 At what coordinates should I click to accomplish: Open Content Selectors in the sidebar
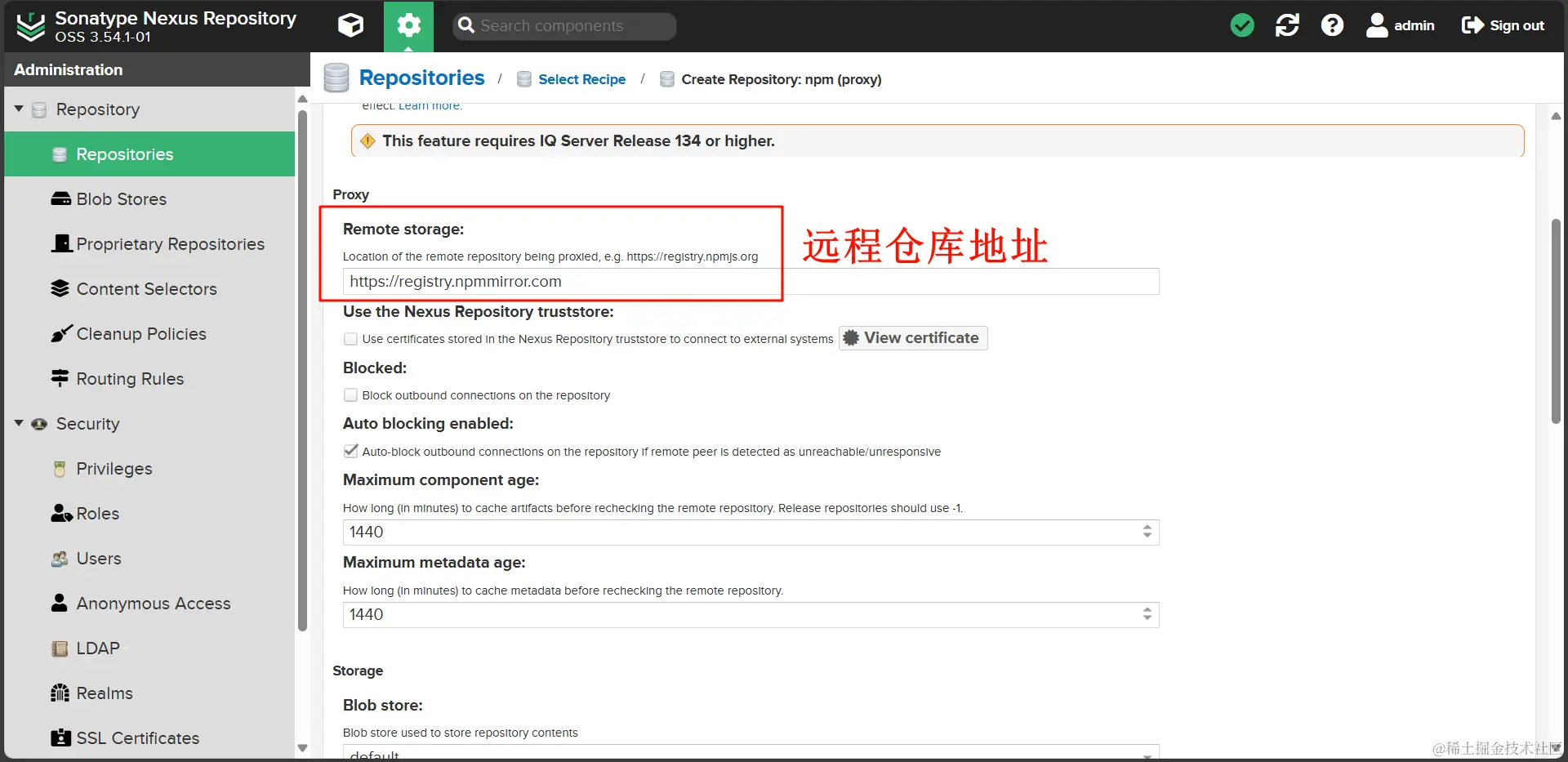pyautogui.click(x=149, y=289)
